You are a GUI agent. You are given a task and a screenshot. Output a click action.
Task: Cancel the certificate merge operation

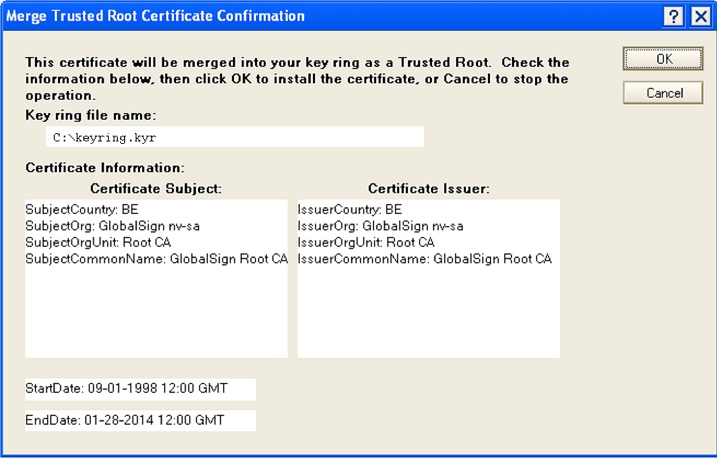tap(663, 93)
